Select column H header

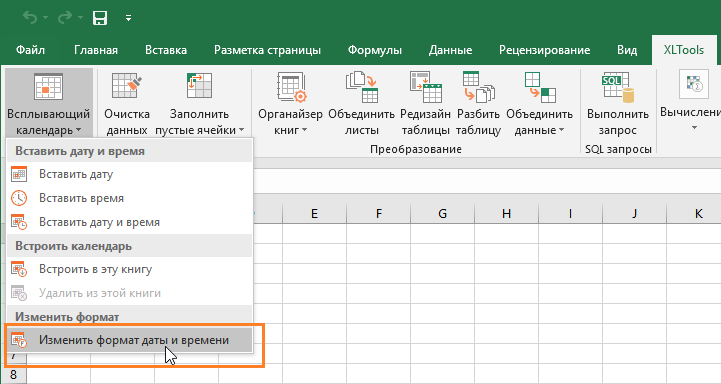pyautogui.click(x=506, y=214)
